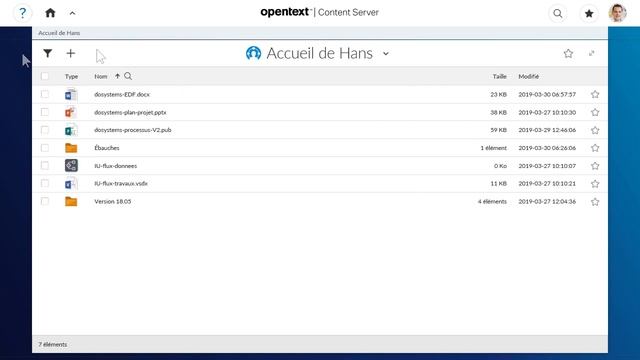Sort by the Nom column

(101, 76)
